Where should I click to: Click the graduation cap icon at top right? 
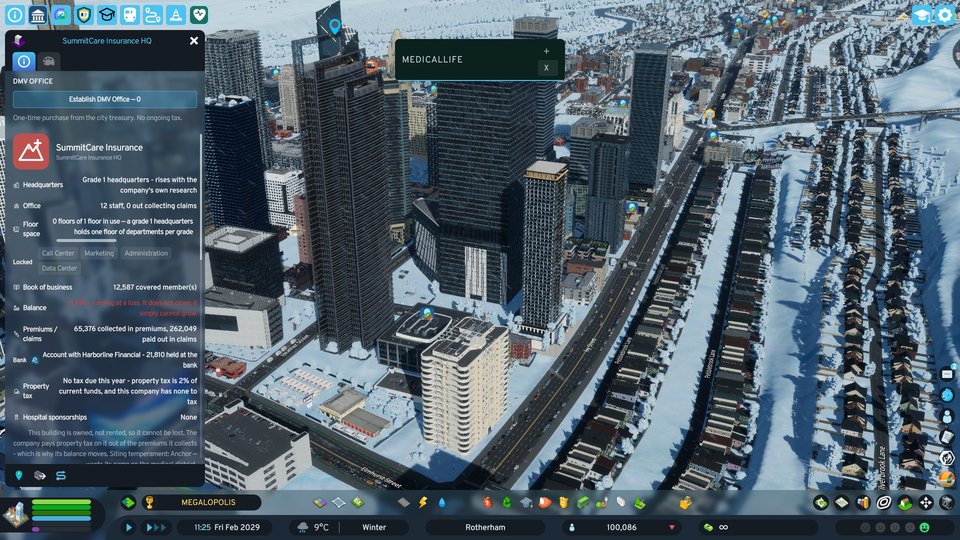[x=922, y=15]
